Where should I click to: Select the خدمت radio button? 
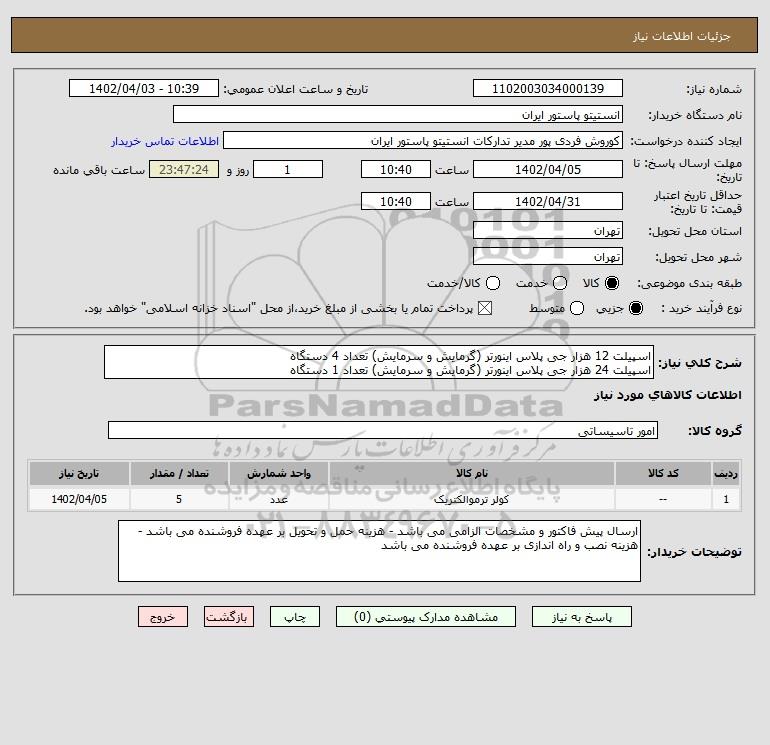(x=560, y=283)
